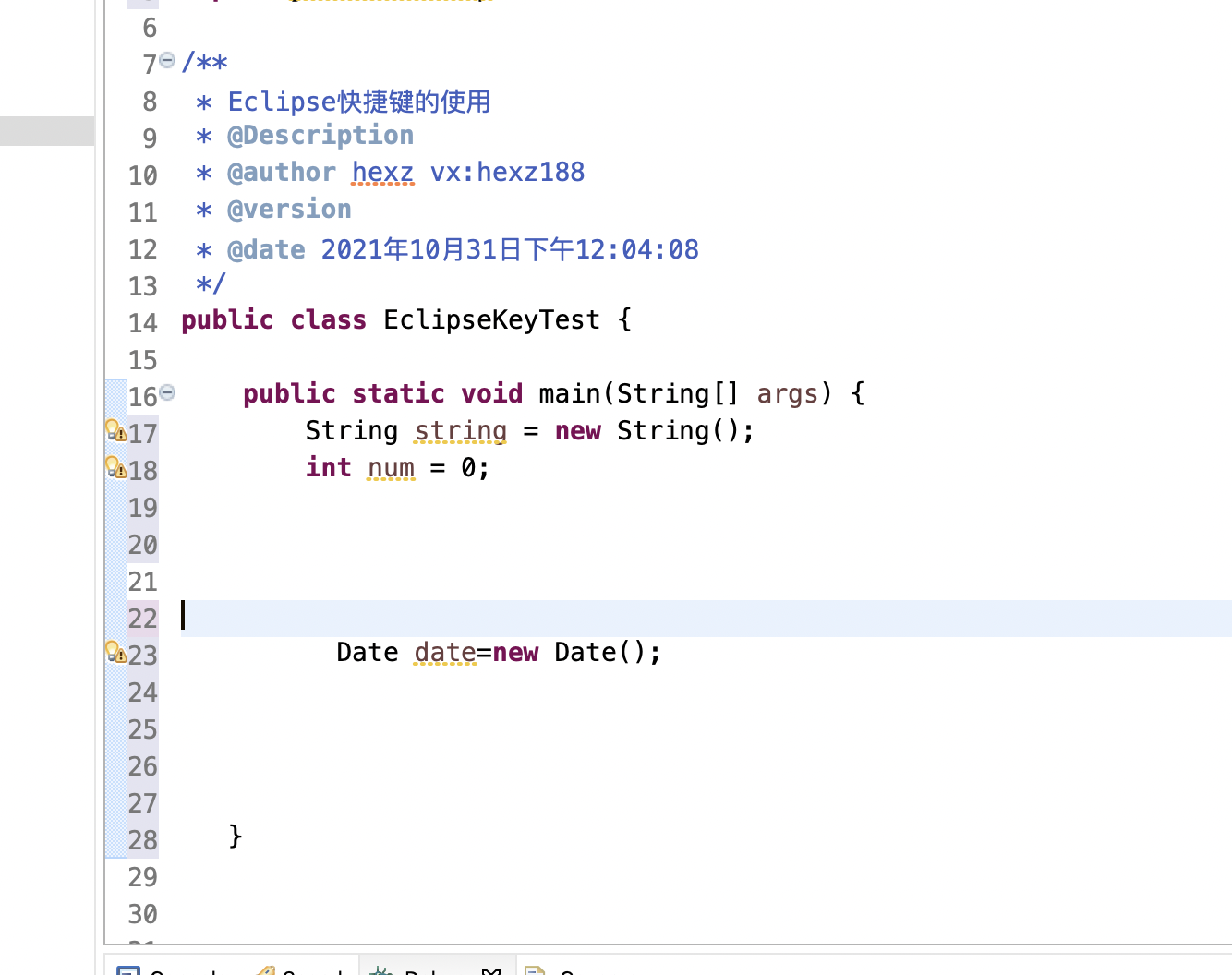Screen dimensions: 1232x975
Task: Click the Console view icon in bottom panel
Action: (128, 971)
